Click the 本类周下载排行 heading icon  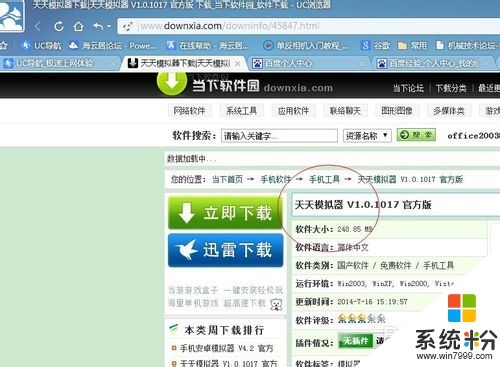click(x=174, y=329)
